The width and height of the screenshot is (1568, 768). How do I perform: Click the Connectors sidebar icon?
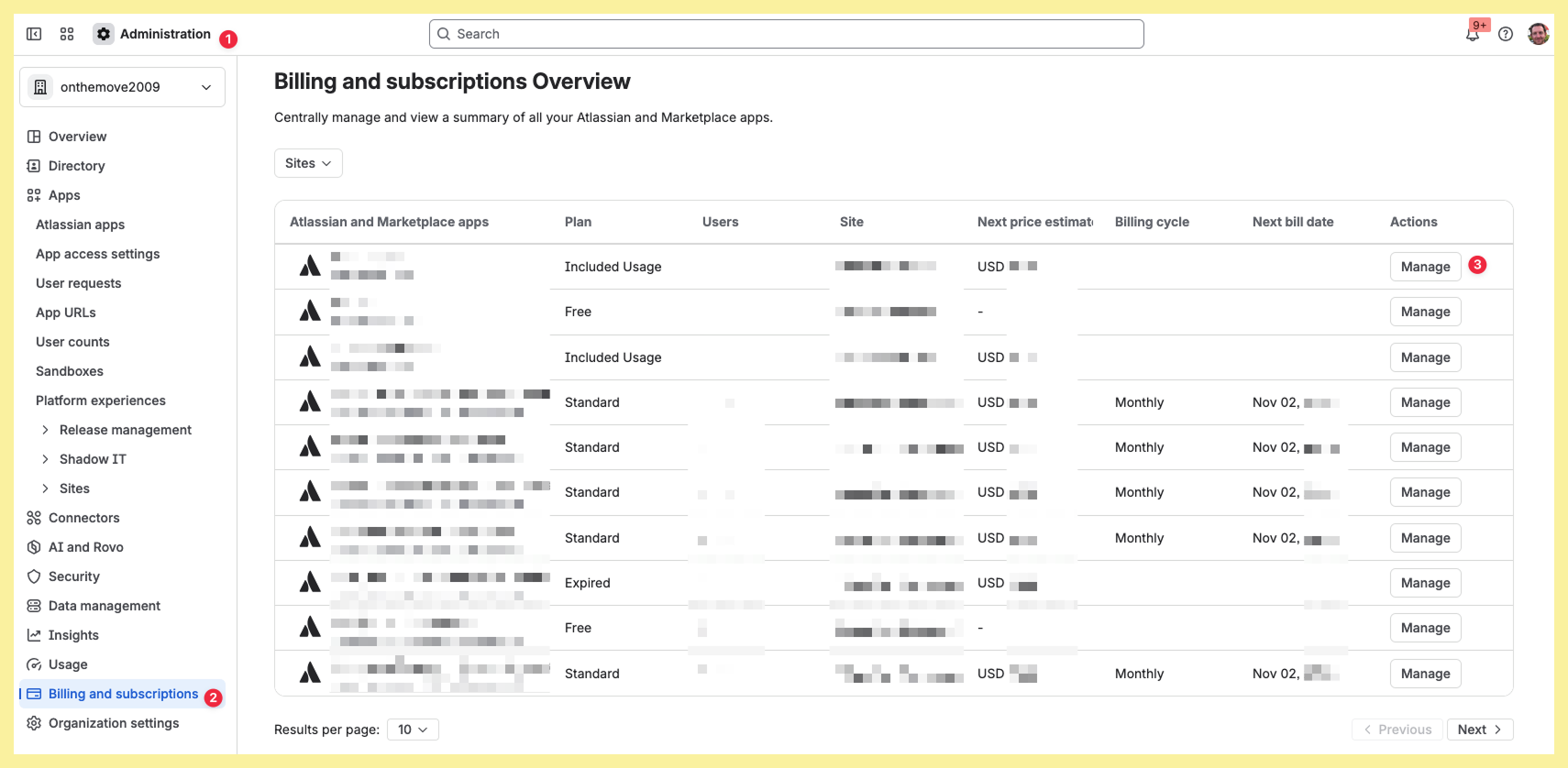coord(34,518)
